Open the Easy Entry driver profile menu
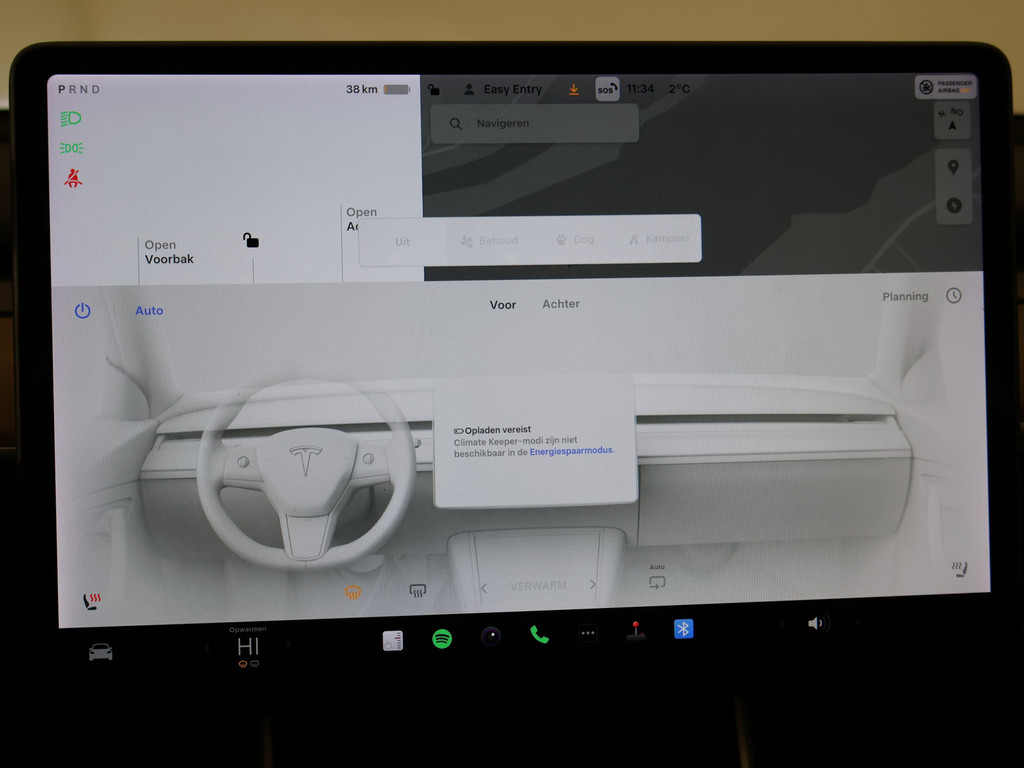The width and height of the screenshot is (1024, 768). pos(503,89)
